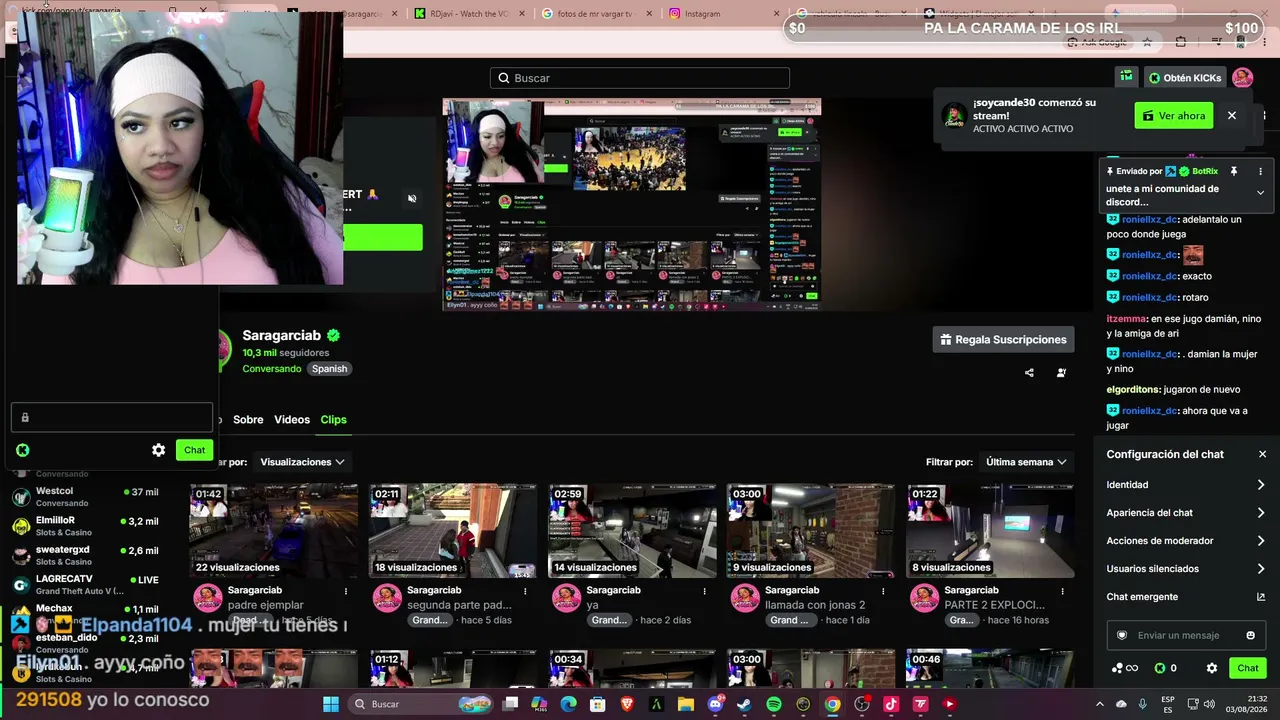Open Spotify from the taskbar
This screenshot has width=1280, height=720.
click(774, 704)
